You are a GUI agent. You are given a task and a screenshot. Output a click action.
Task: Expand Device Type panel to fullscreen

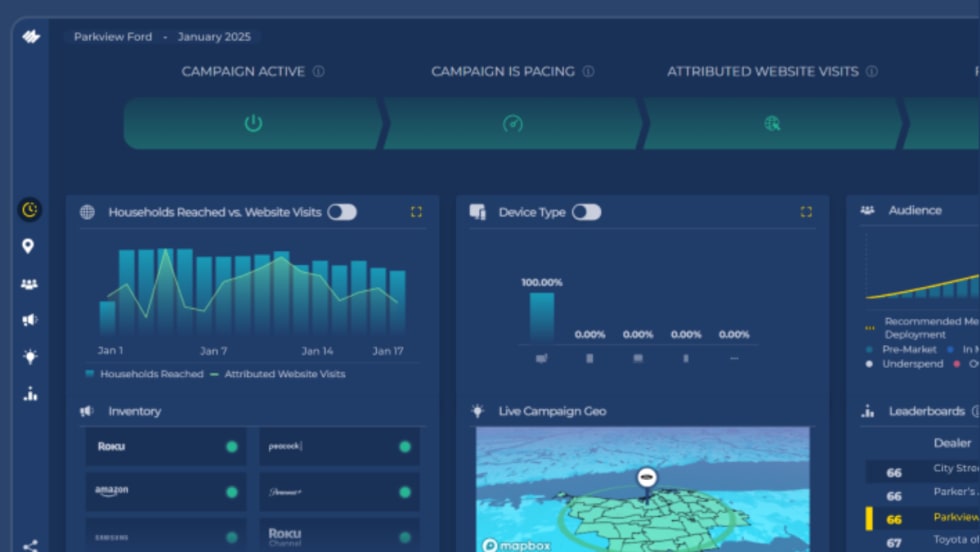(806, 212)
